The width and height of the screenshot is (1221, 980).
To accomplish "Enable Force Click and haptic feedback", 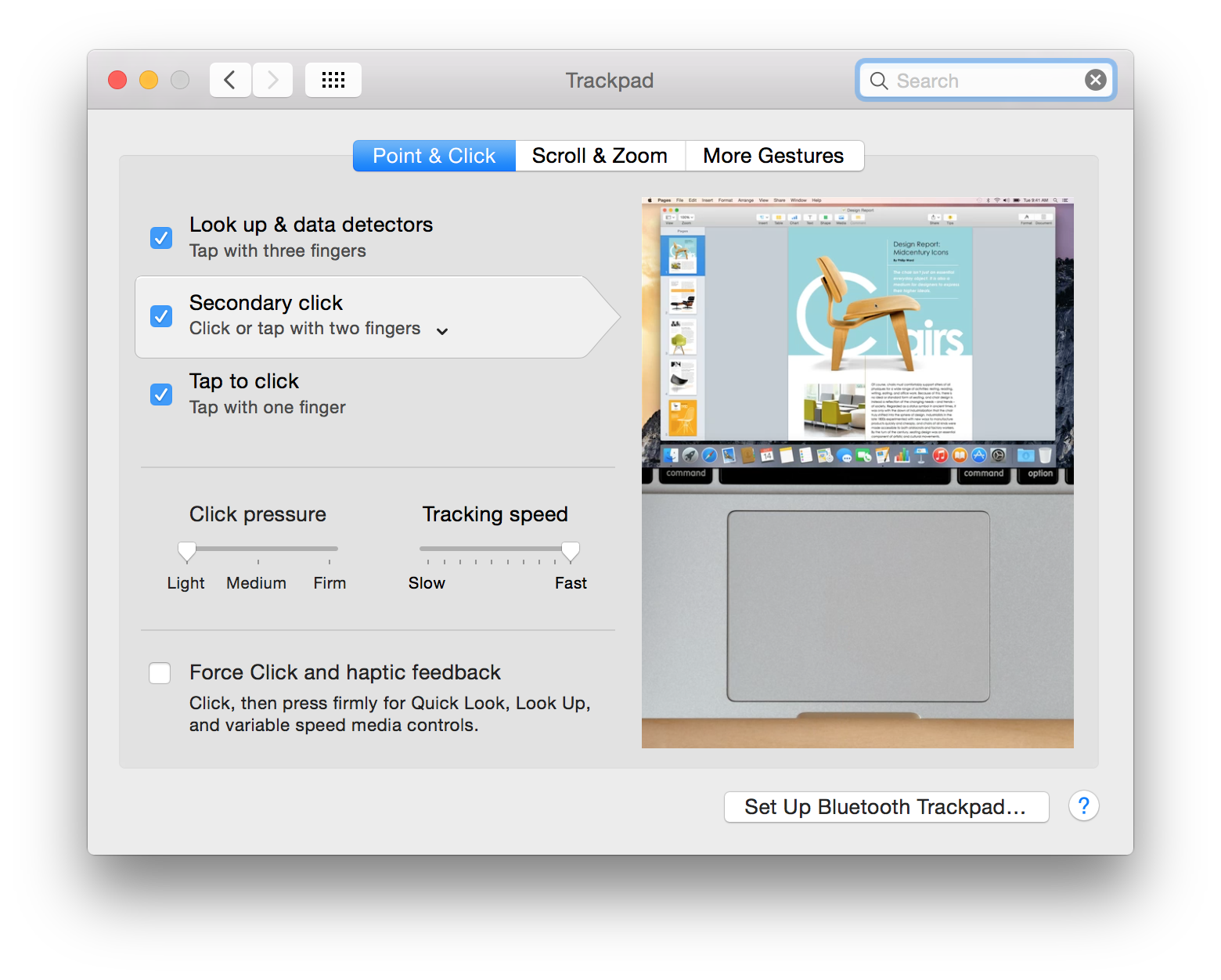I will 160,673.
